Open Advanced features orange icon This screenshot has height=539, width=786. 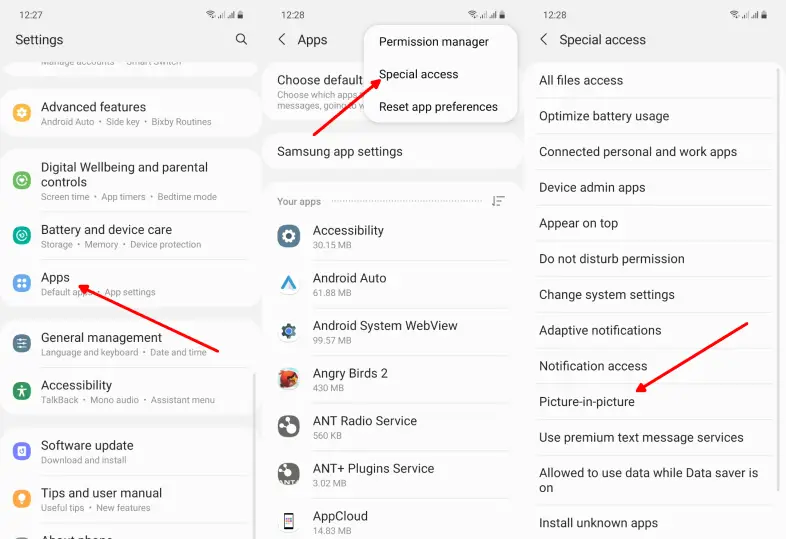22,113
